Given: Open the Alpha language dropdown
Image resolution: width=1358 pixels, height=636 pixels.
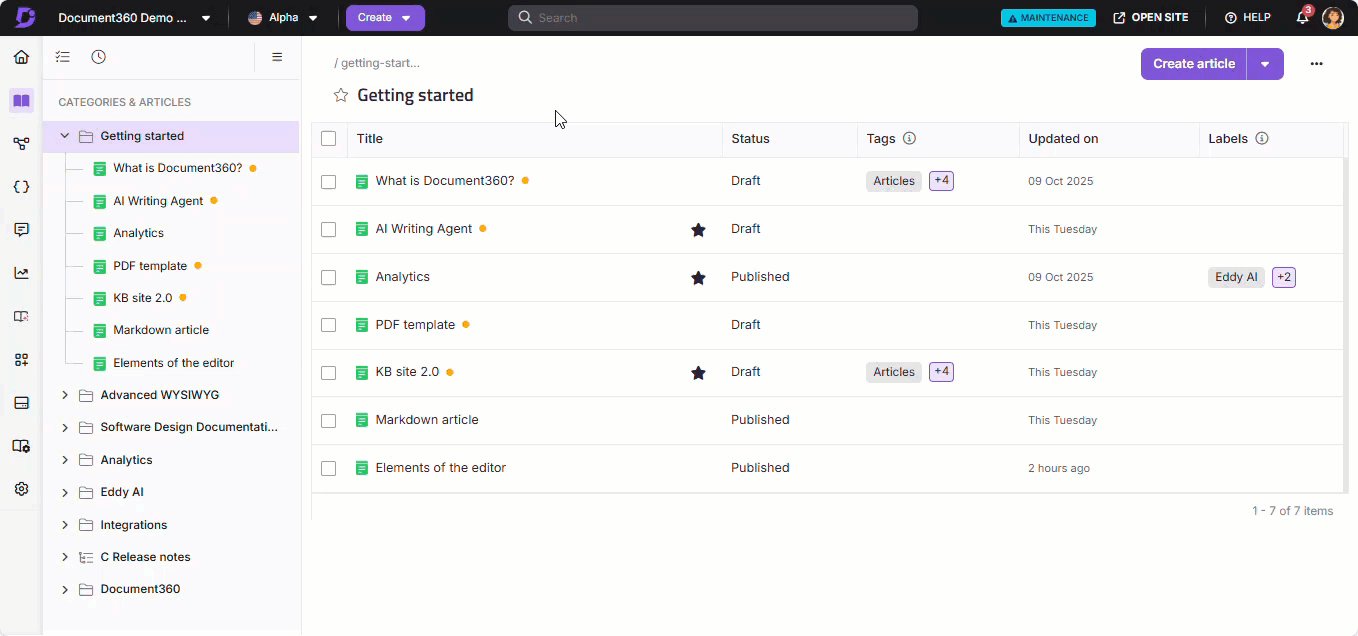Looking at the screenshot, I should (x=283, y=18).
